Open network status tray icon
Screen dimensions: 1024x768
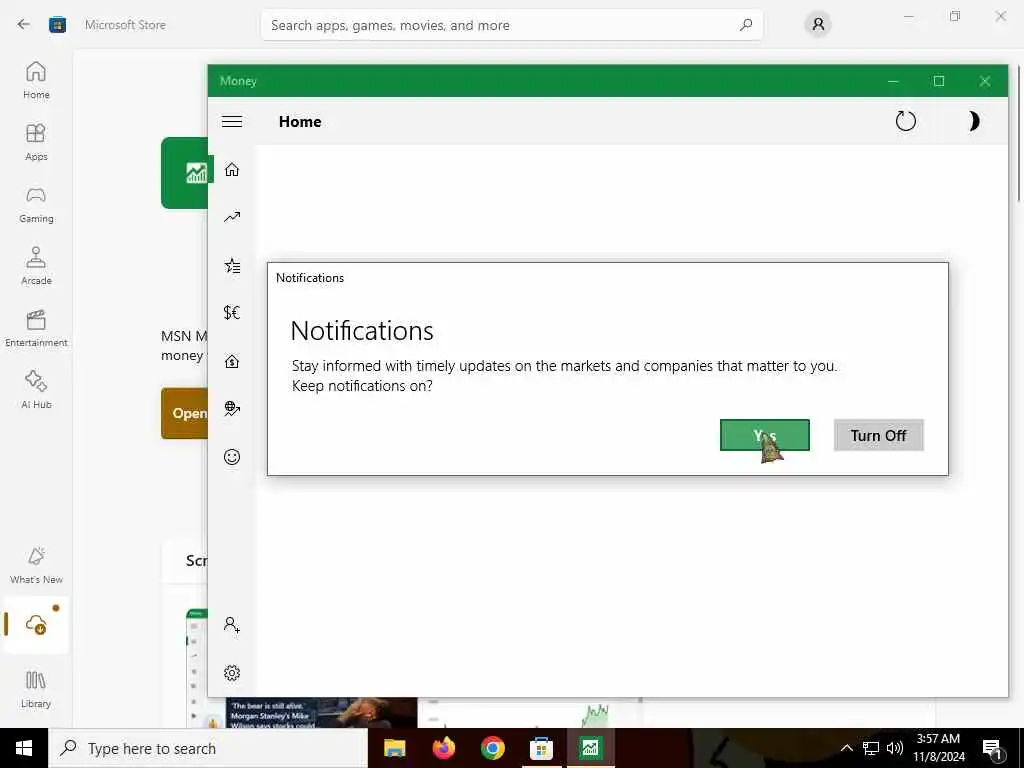coord(871,748)
